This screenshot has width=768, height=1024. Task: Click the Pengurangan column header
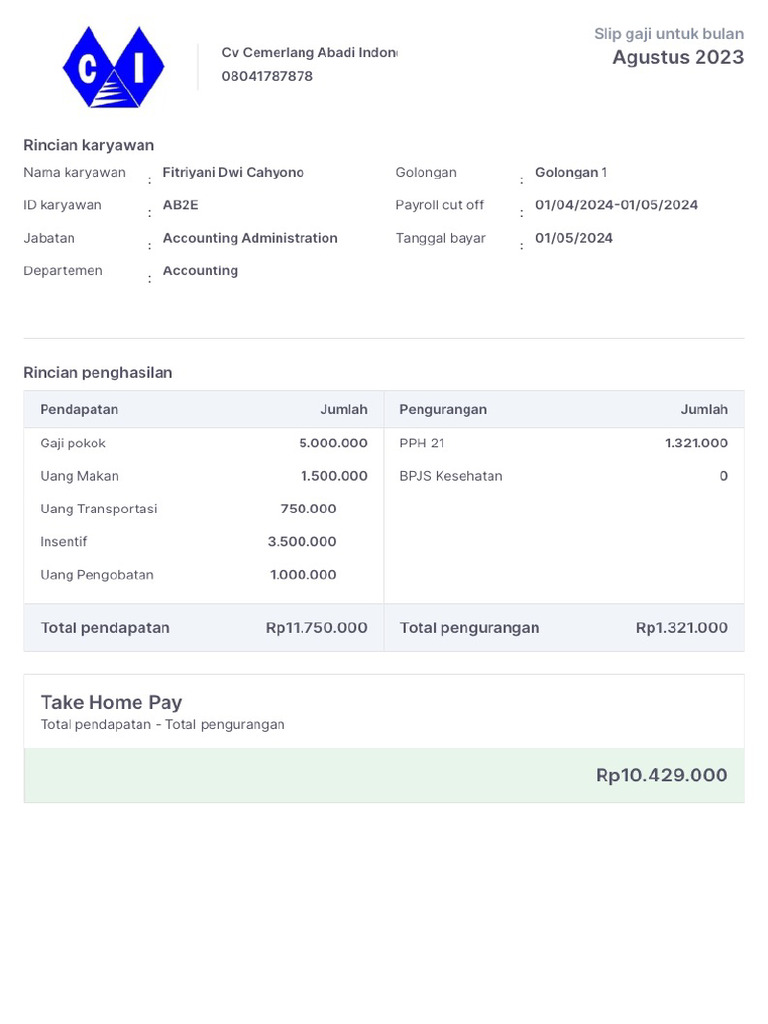[x=443, y=410]
